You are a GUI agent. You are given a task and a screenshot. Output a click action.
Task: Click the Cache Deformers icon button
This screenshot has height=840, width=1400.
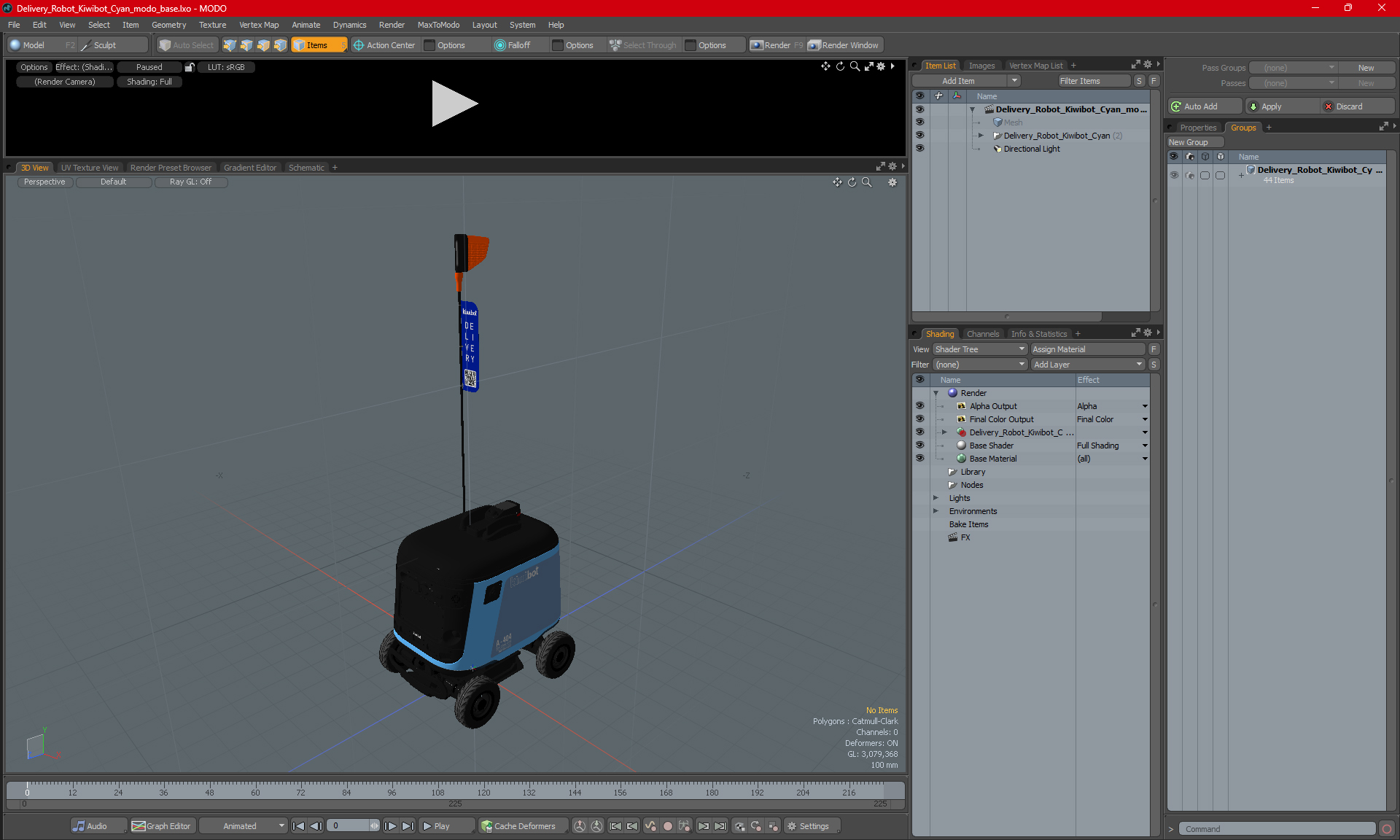[486, 826]
